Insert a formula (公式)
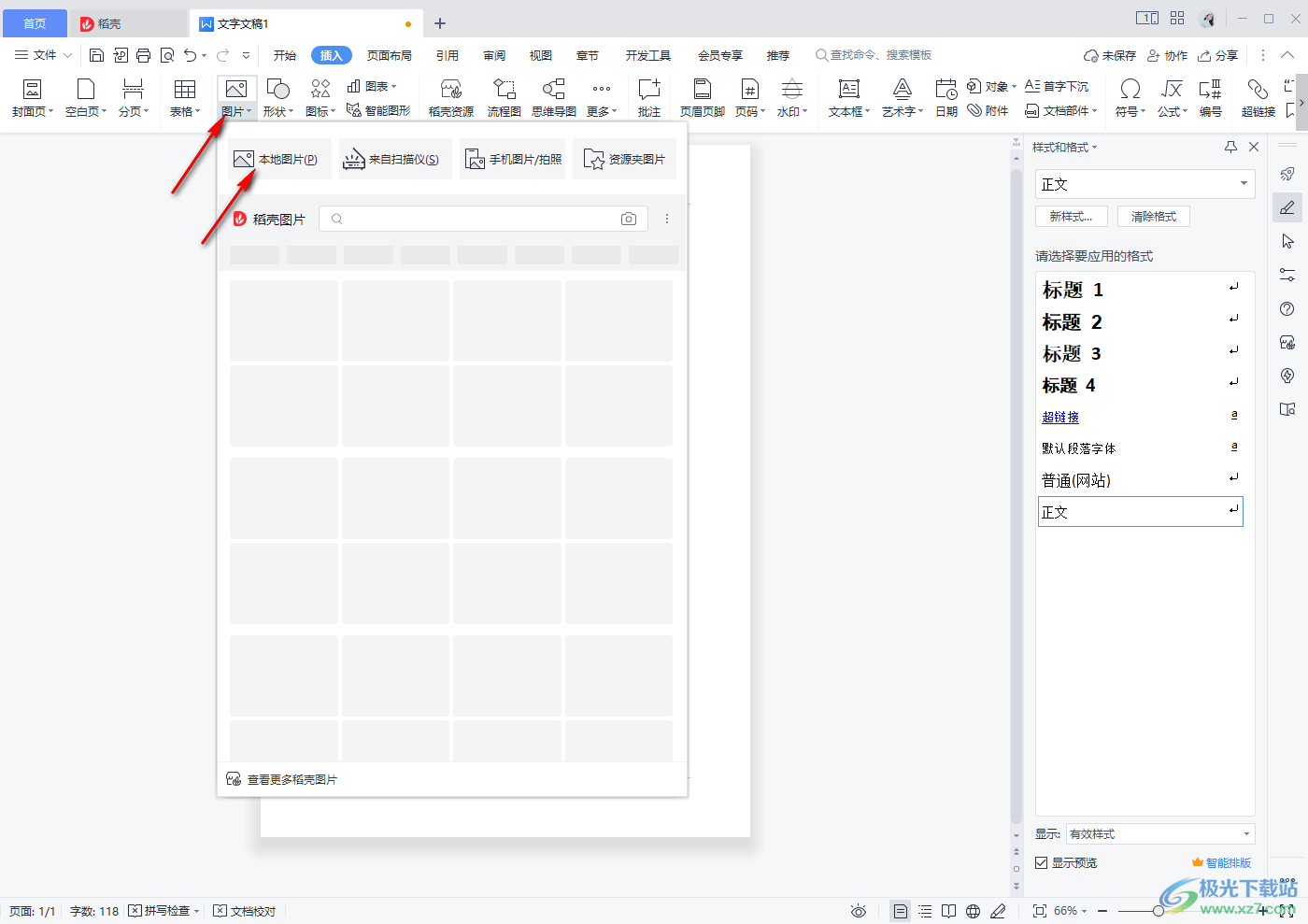 coord(1173,98)
